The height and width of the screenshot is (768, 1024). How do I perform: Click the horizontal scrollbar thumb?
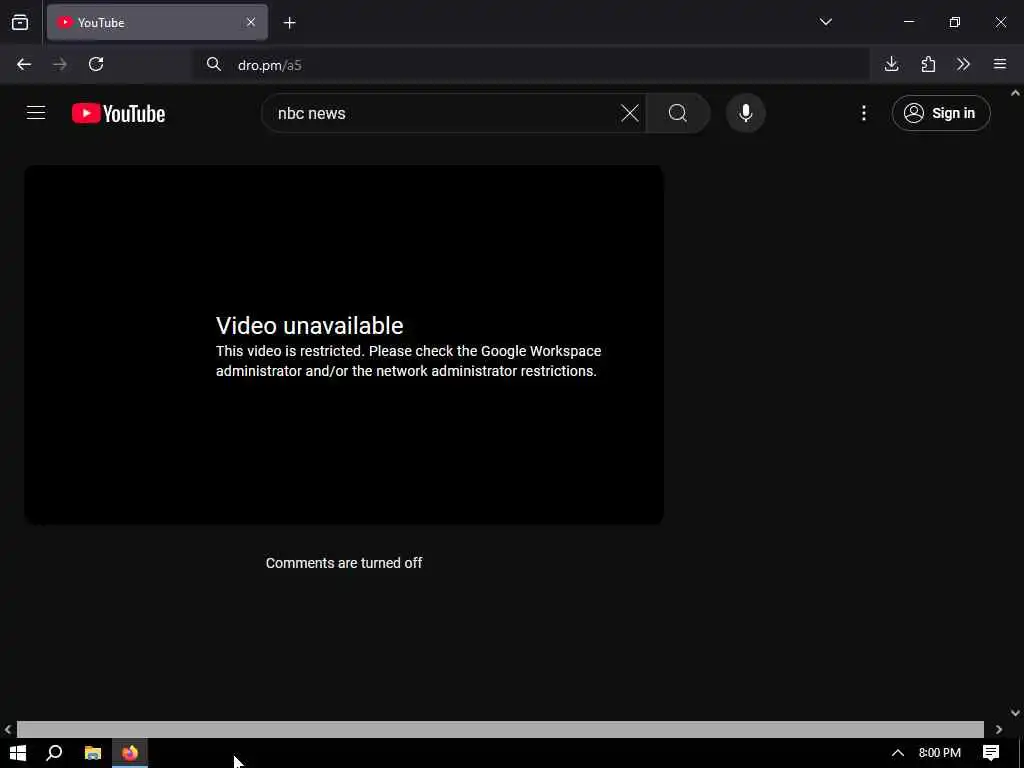coord(500,729)
